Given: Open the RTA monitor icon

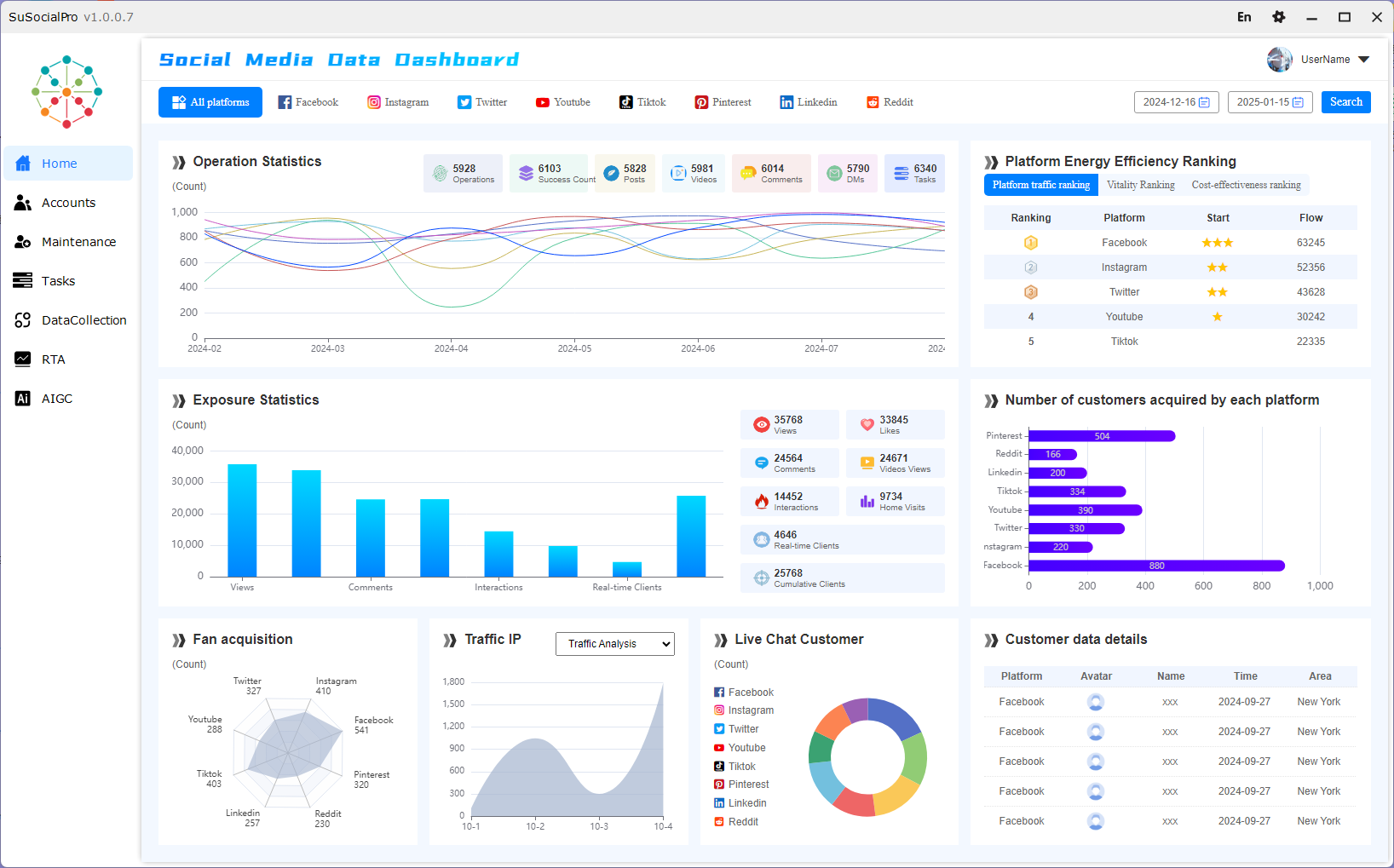Looking at the screenshot, I should coord(23,359).
